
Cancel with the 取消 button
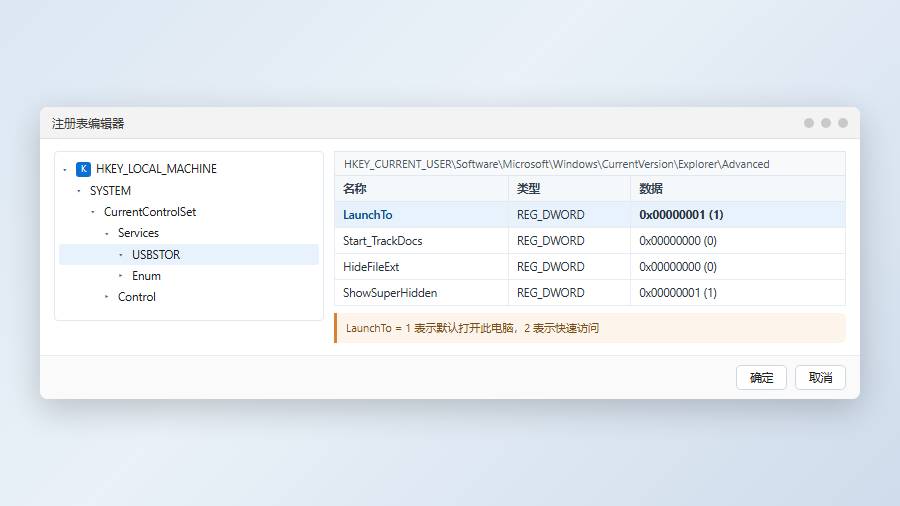point(820,377)
